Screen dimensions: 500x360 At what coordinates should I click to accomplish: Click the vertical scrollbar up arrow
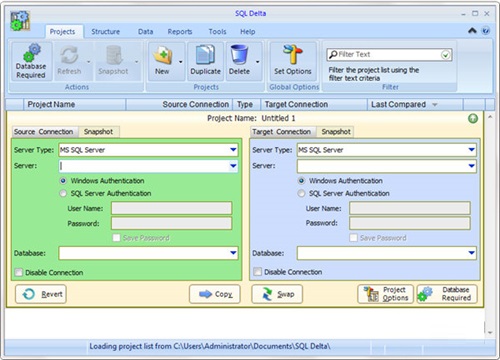490,117
